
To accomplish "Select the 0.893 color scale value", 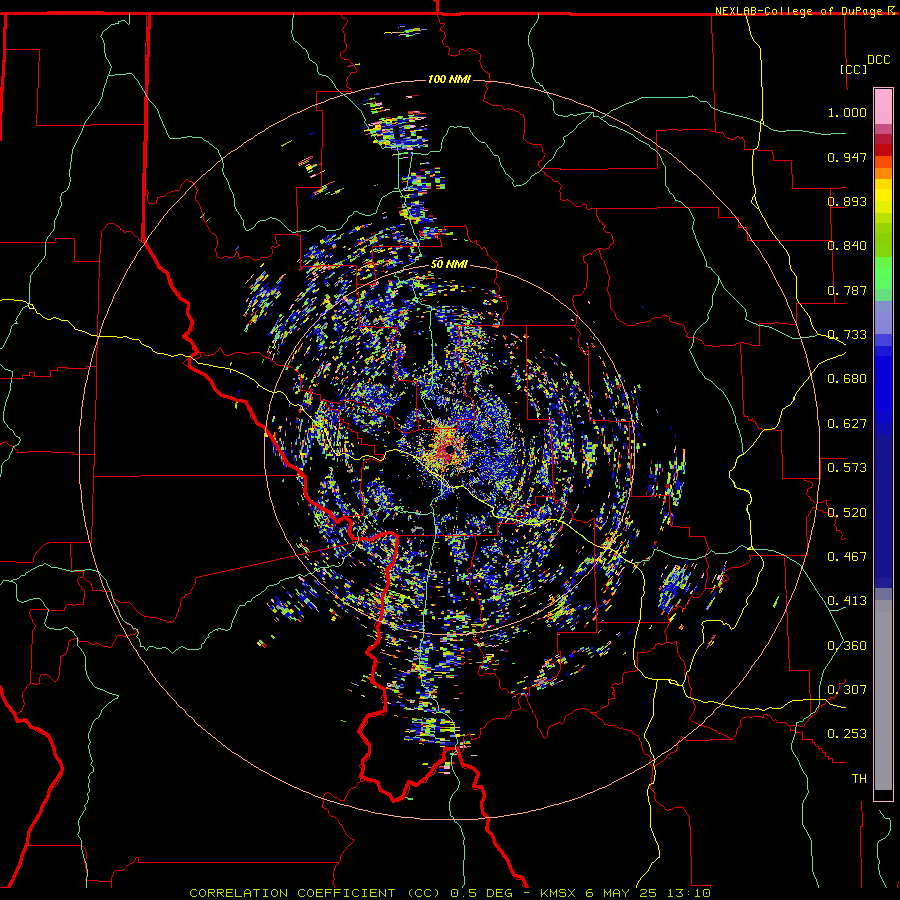I will 847,201.
